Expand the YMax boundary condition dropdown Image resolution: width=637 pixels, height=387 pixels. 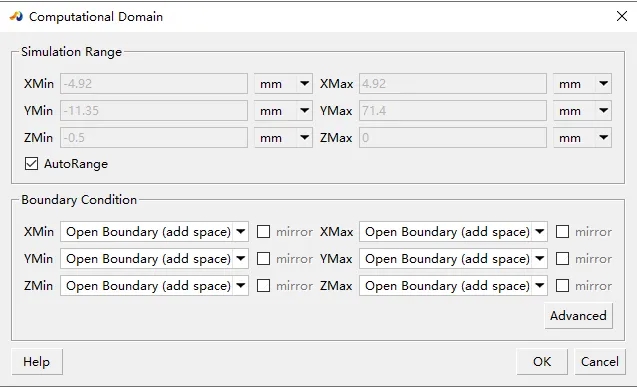point(453,259)
